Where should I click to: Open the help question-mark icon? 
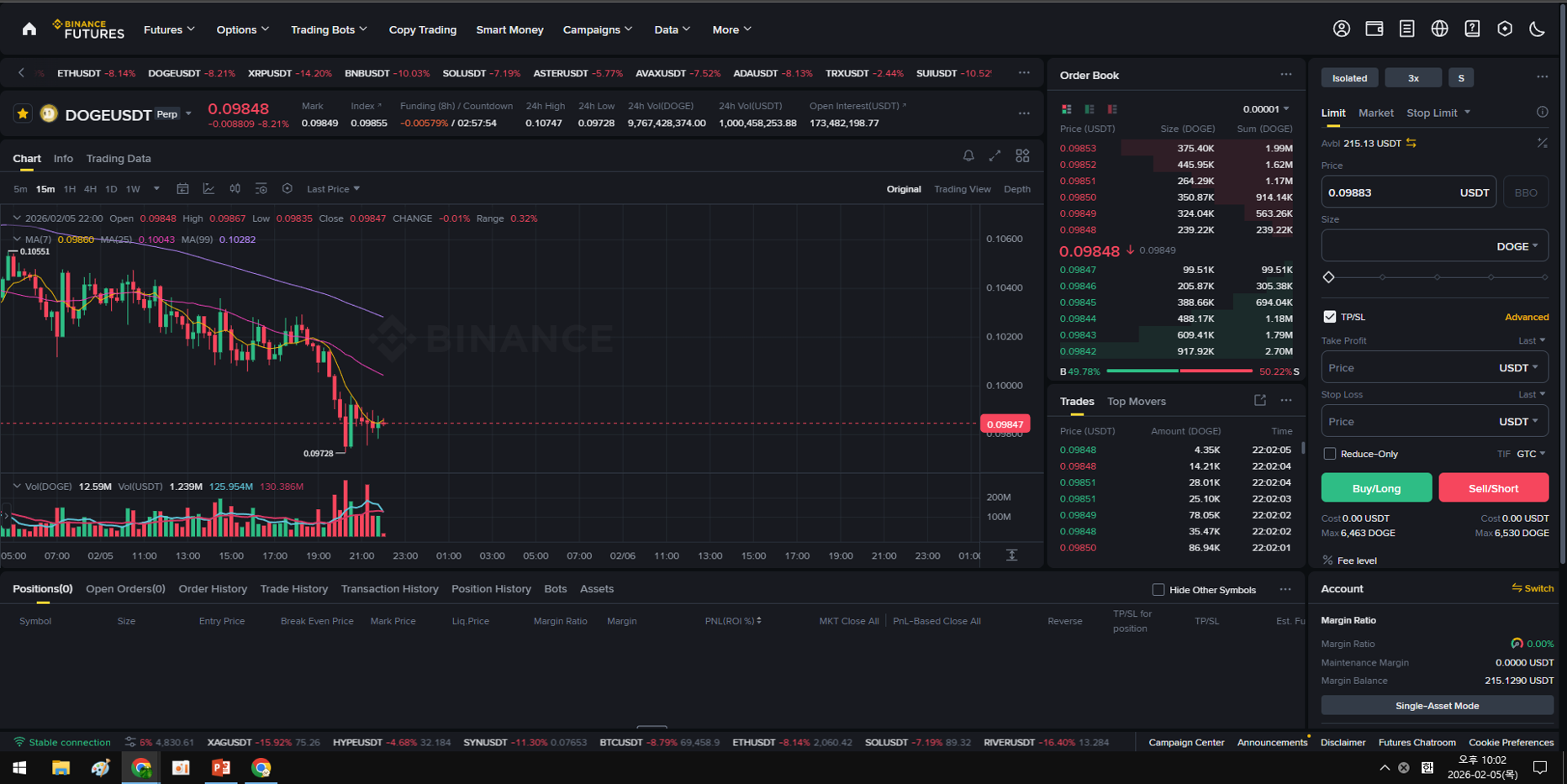1472,29
